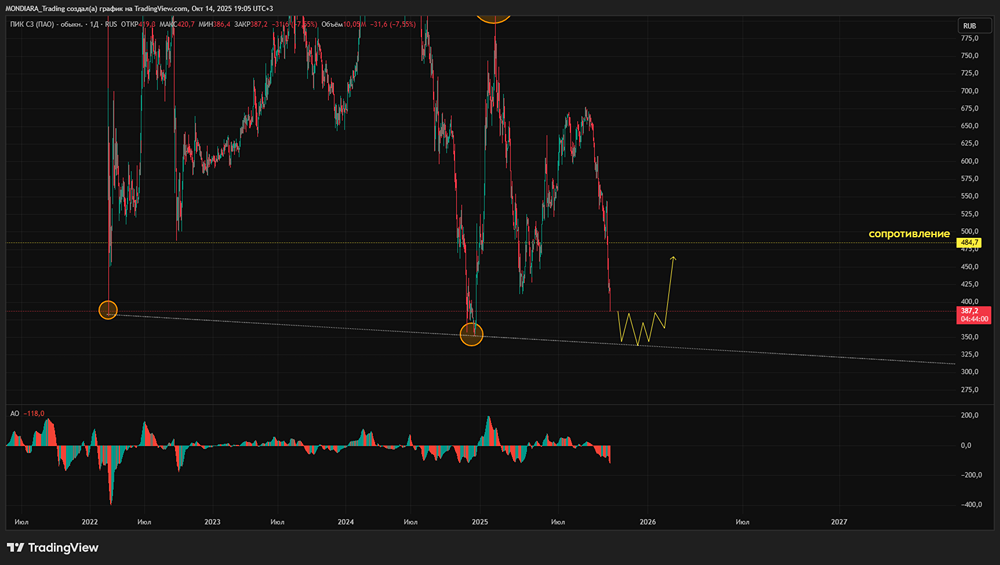Click the 0,0 label on AO scale
1000x565 pixels.
click(966, 445)
